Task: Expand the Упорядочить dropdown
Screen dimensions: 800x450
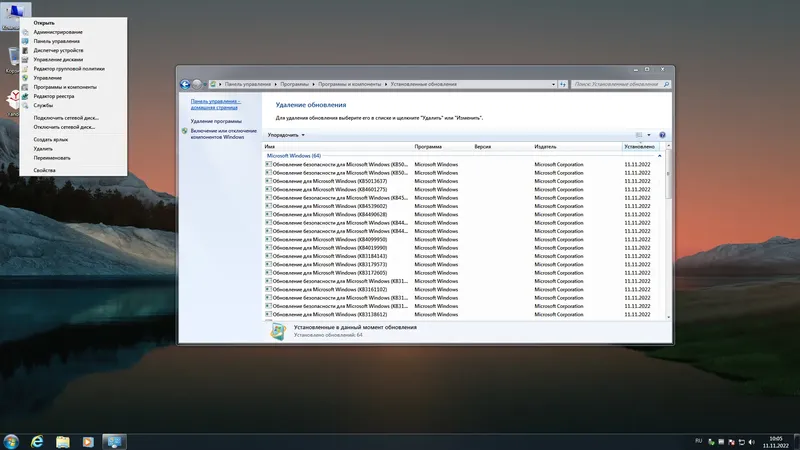Action: click(286, 135)
